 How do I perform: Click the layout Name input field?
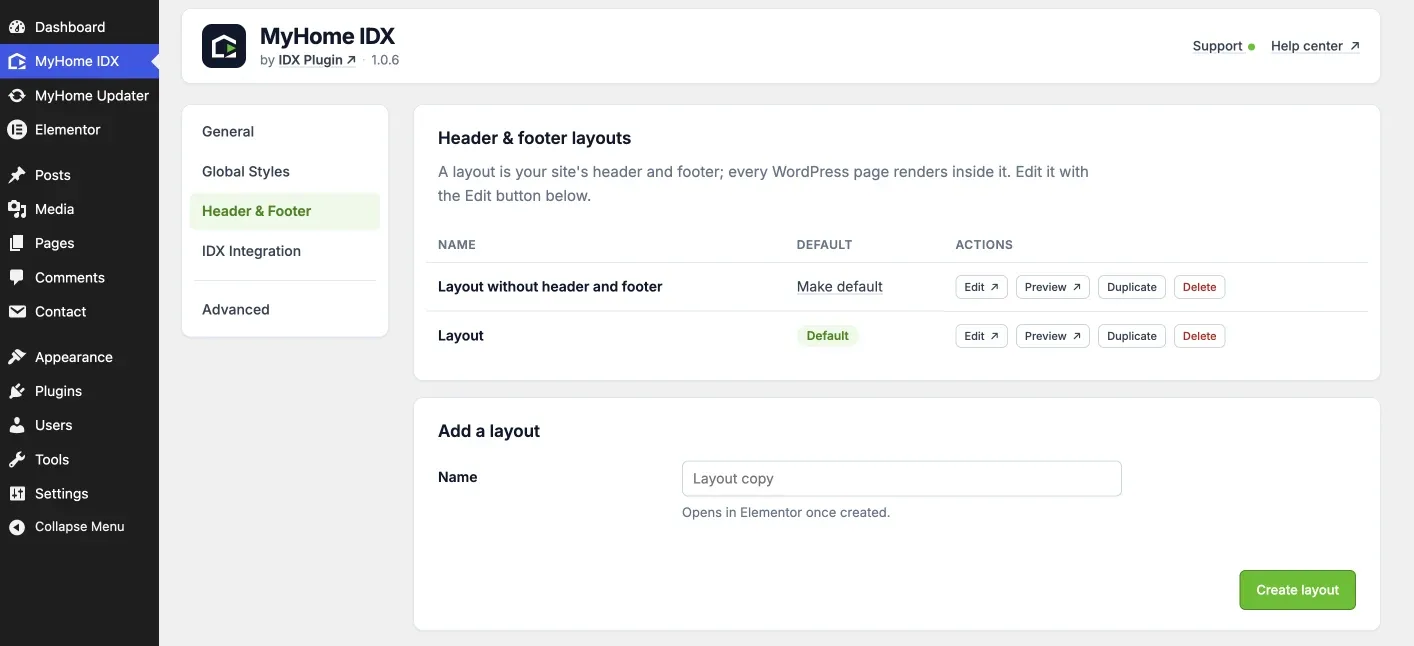tap(902, 478)
